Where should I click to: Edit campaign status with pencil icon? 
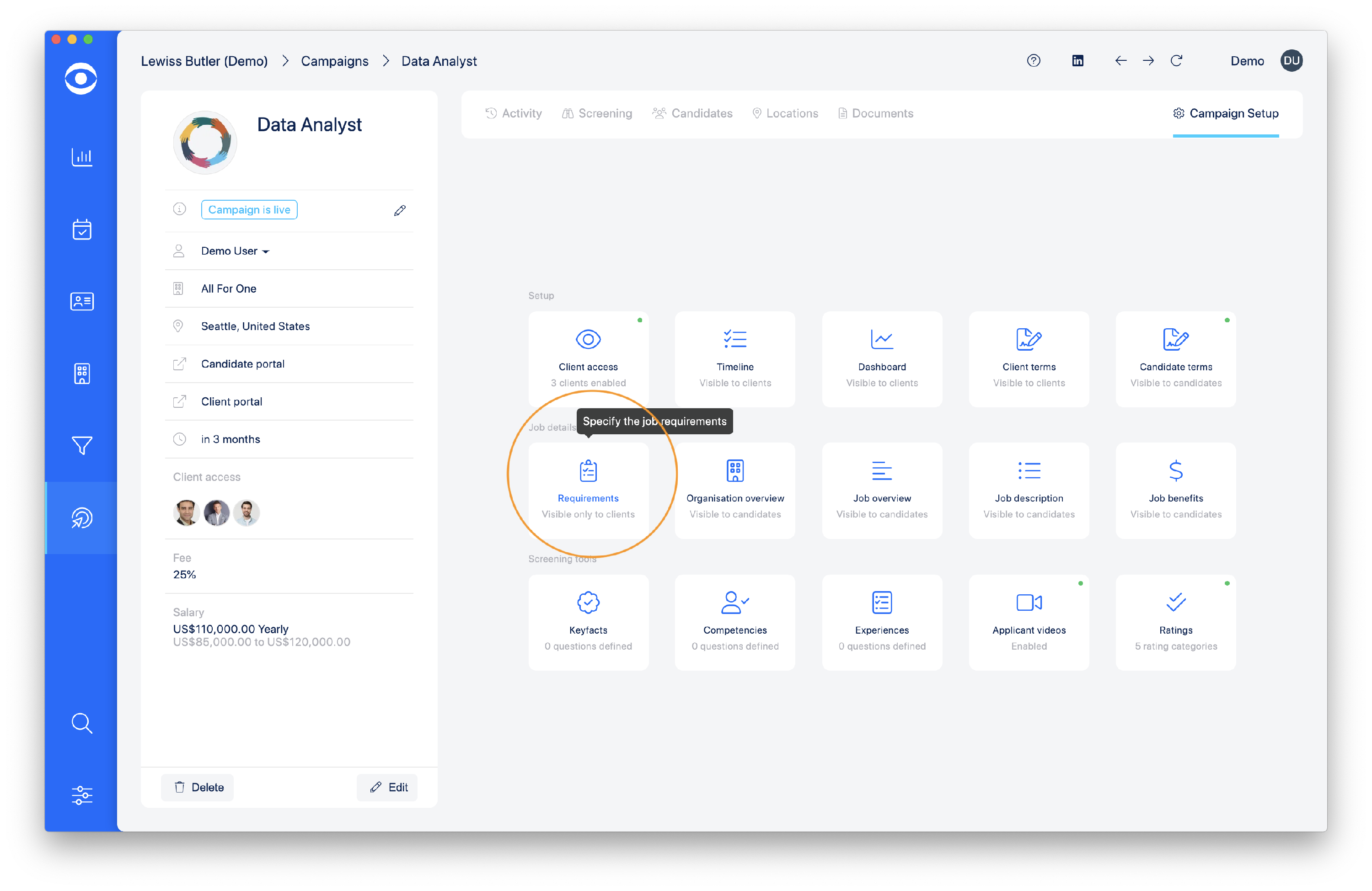[400, 210]
